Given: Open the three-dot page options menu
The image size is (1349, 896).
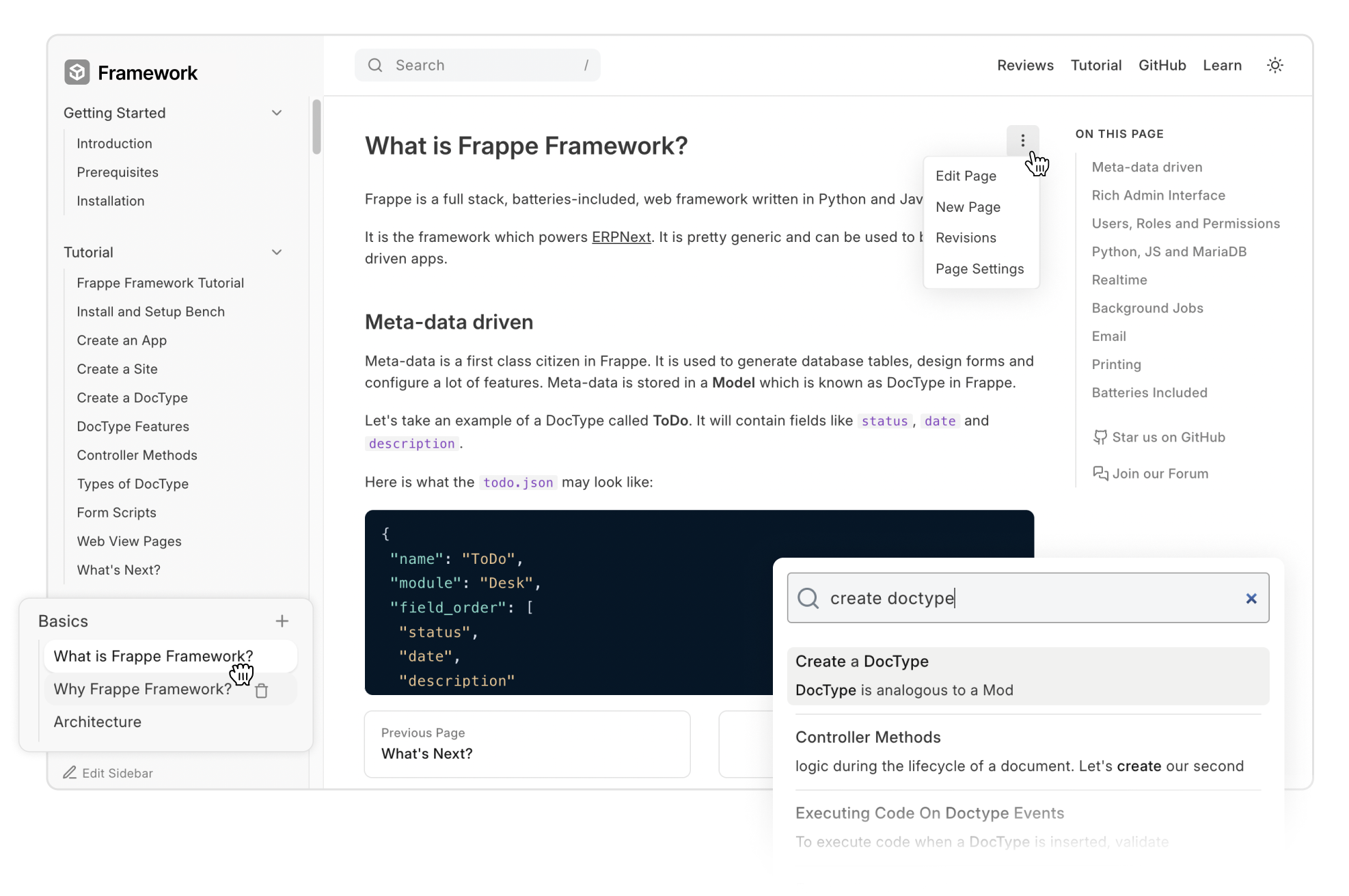Looking at the screenshot, I should 1022,141.
